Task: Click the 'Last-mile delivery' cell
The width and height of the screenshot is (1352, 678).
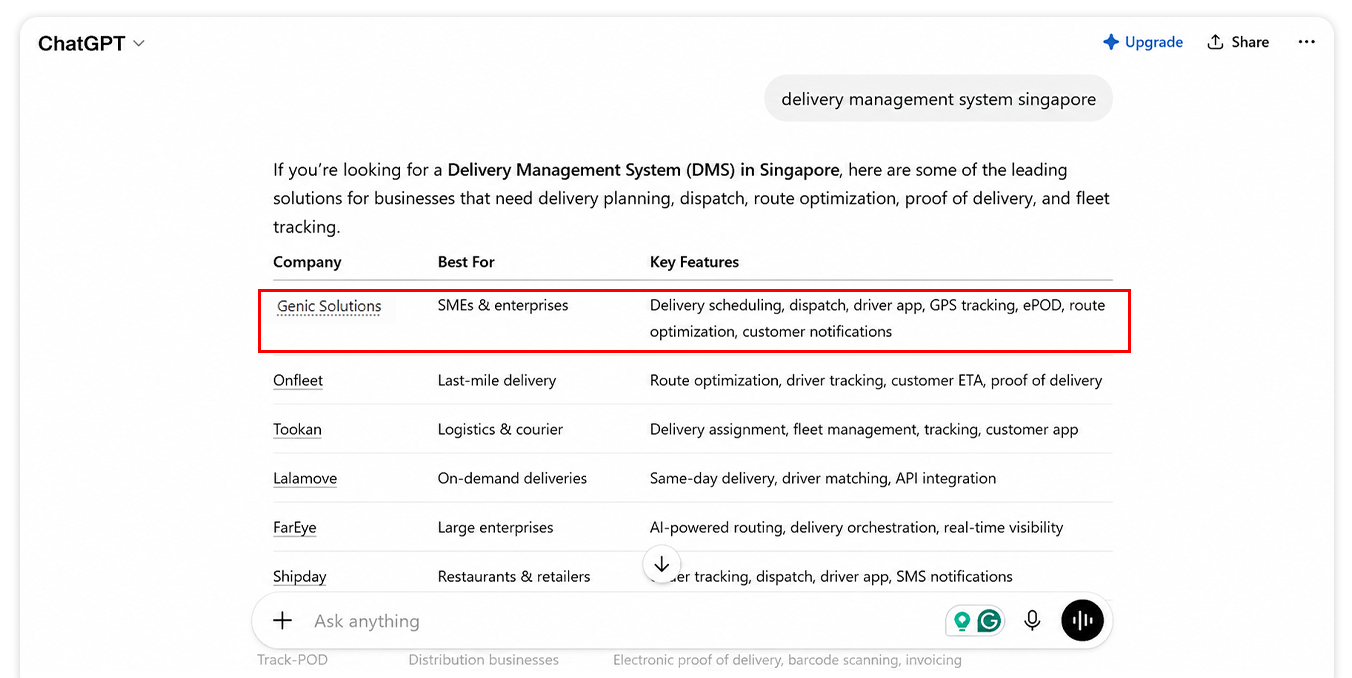Action: point(497,380)
